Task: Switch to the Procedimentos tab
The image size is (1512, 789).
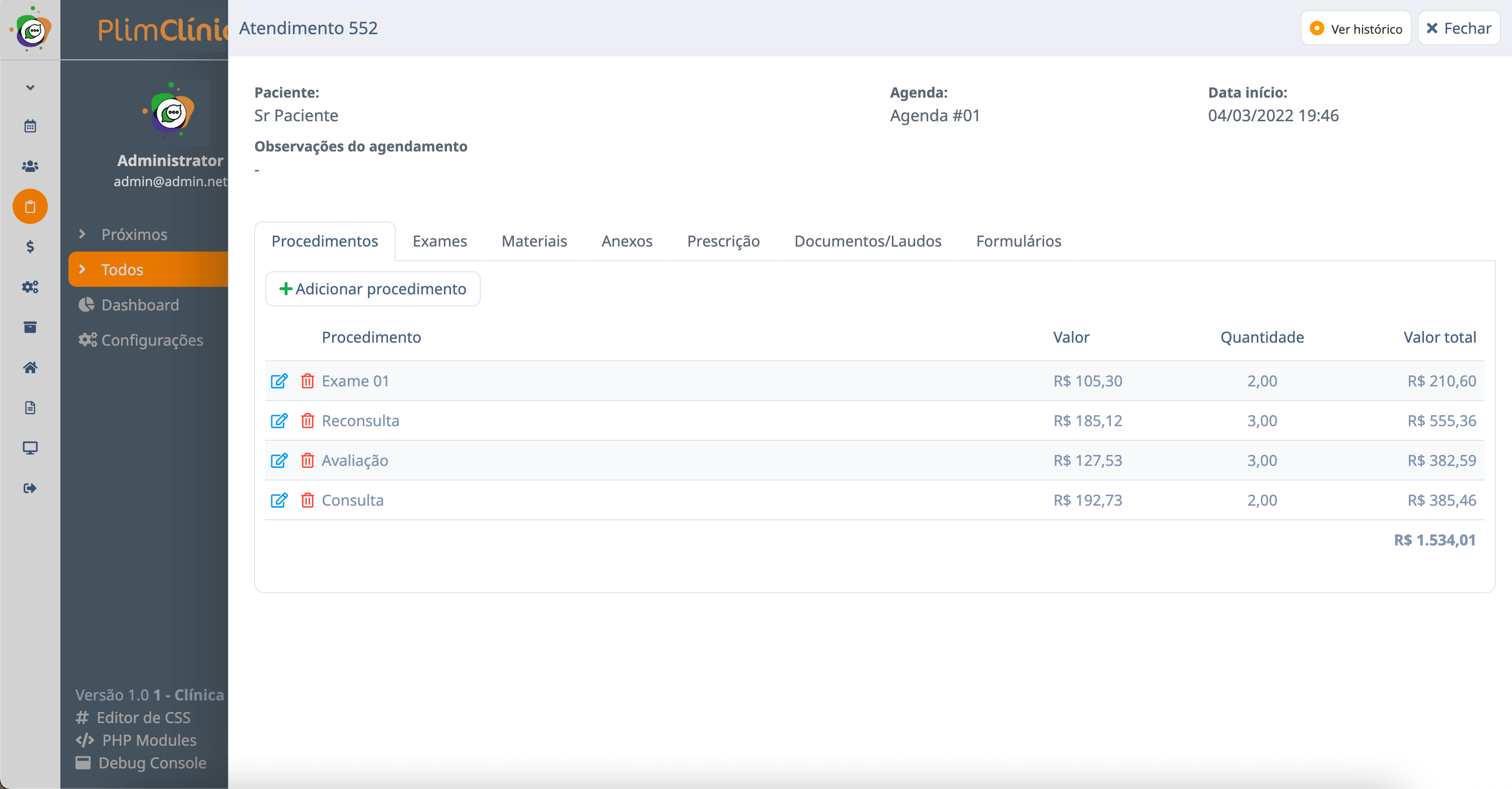Action: click(325, 241)
